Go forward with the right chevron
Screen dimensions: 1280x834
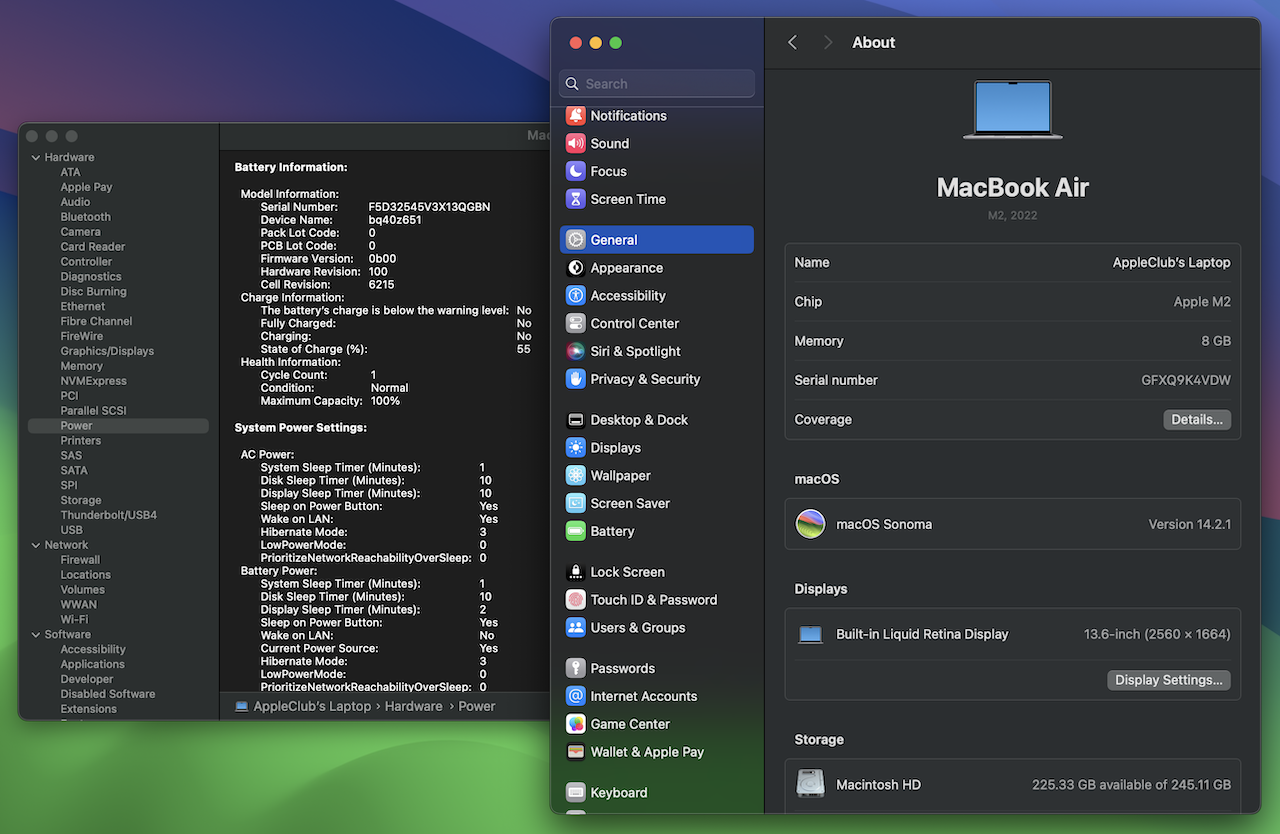point(827,42)
